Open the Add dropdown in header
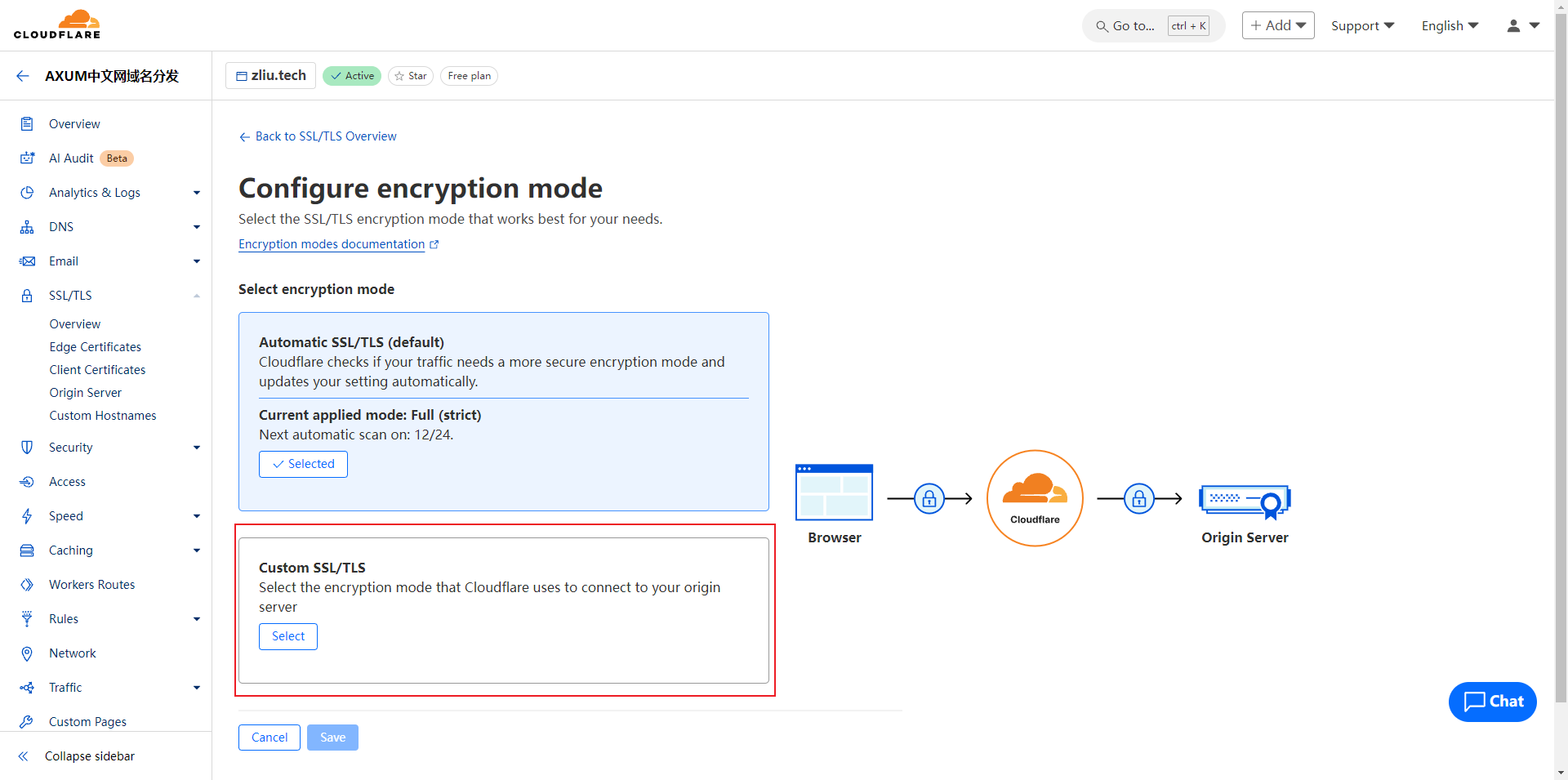 click(x=1278, y=25)
